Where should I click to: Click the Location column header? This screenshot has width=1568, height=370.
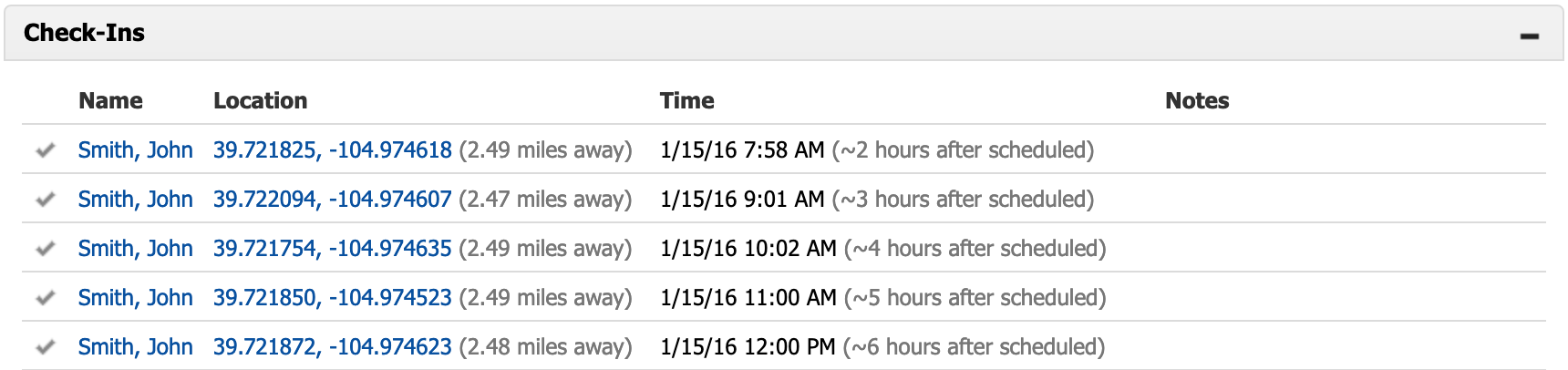(260, 101)
